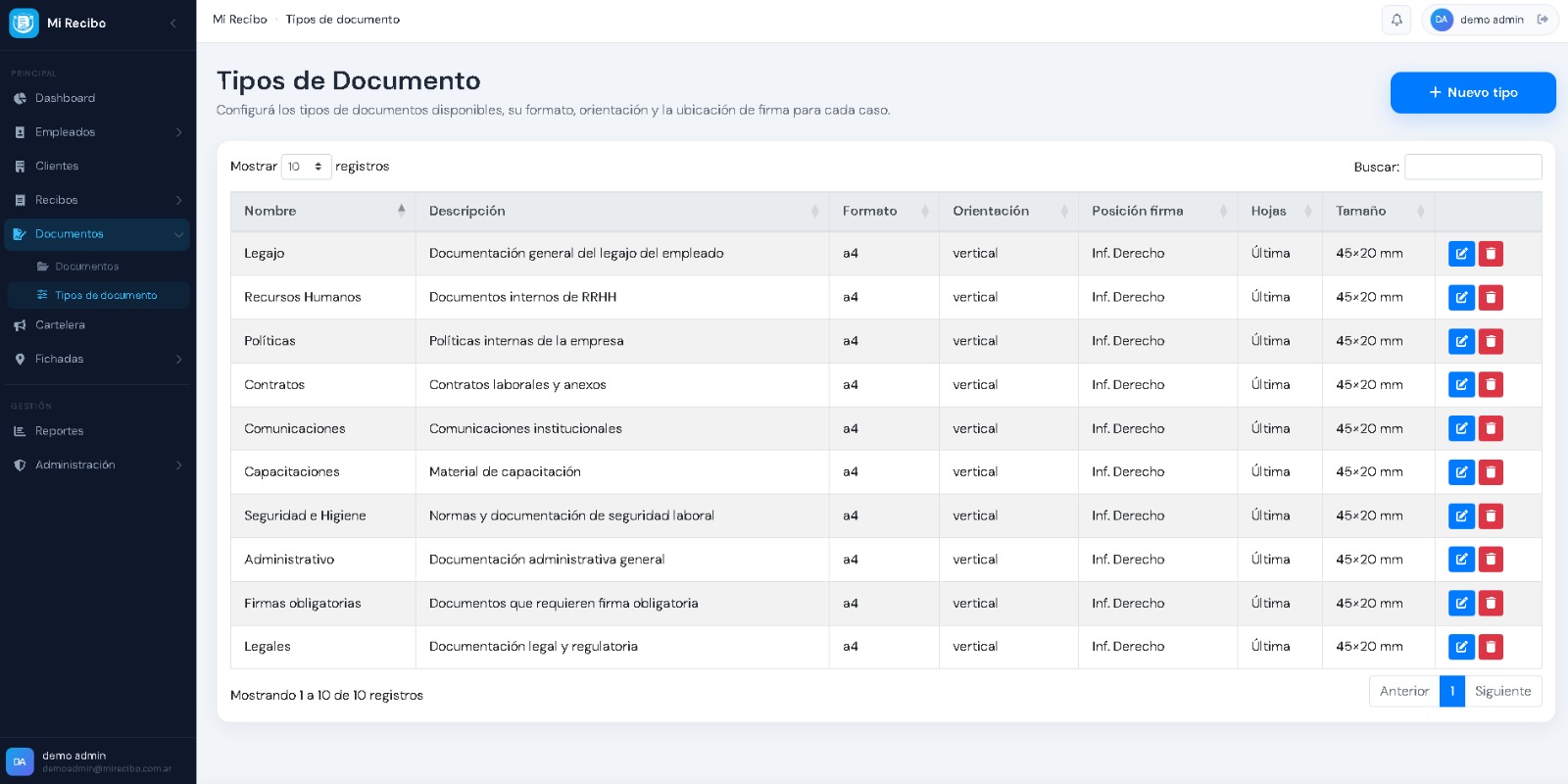Edit the Contratos document type
This screenshot has height=784, width=1568.
coord(1461,385)
